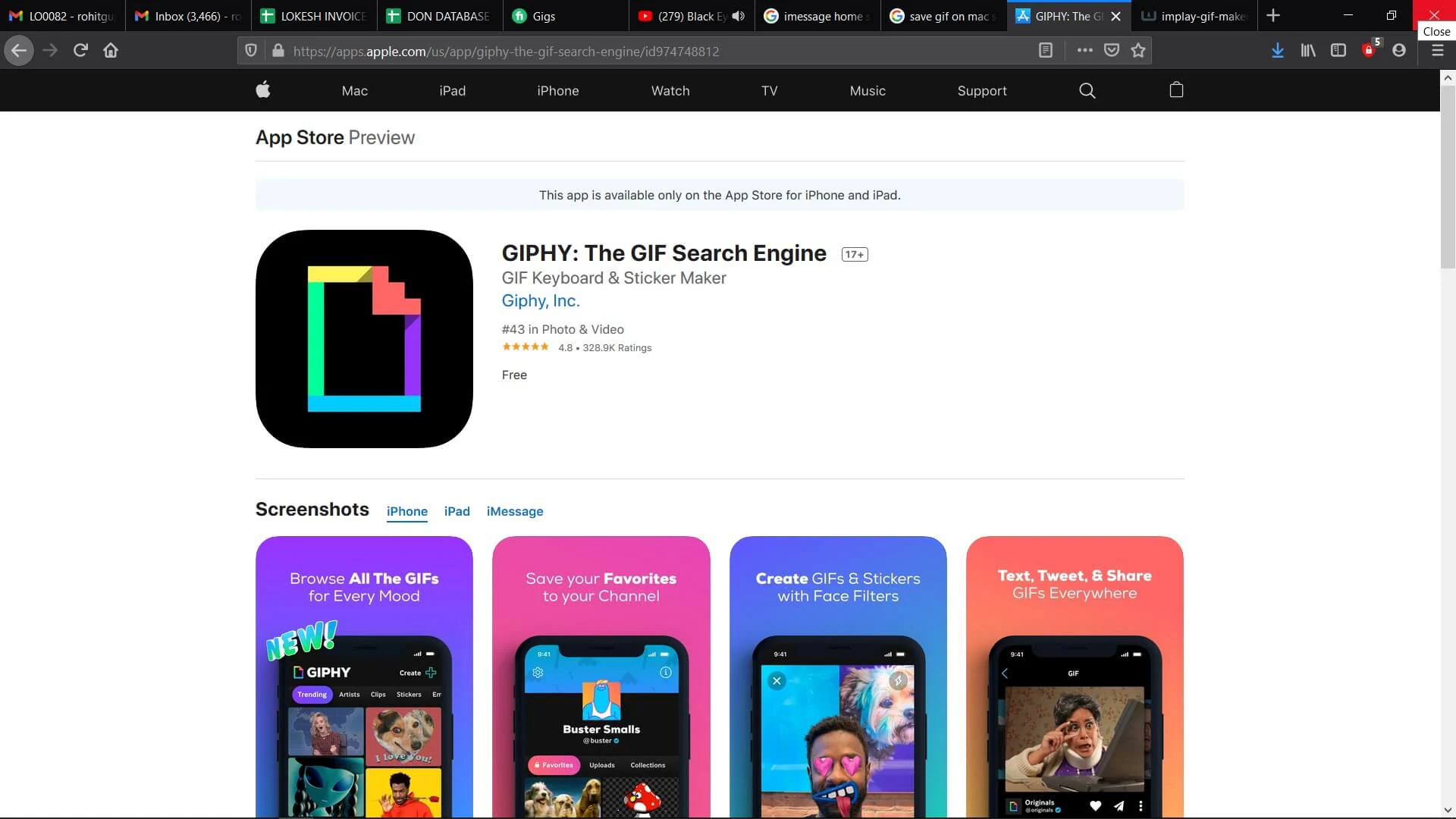Click the GIPHY app icon
This screenshot has width=1456, height=819.
(364, 339)
